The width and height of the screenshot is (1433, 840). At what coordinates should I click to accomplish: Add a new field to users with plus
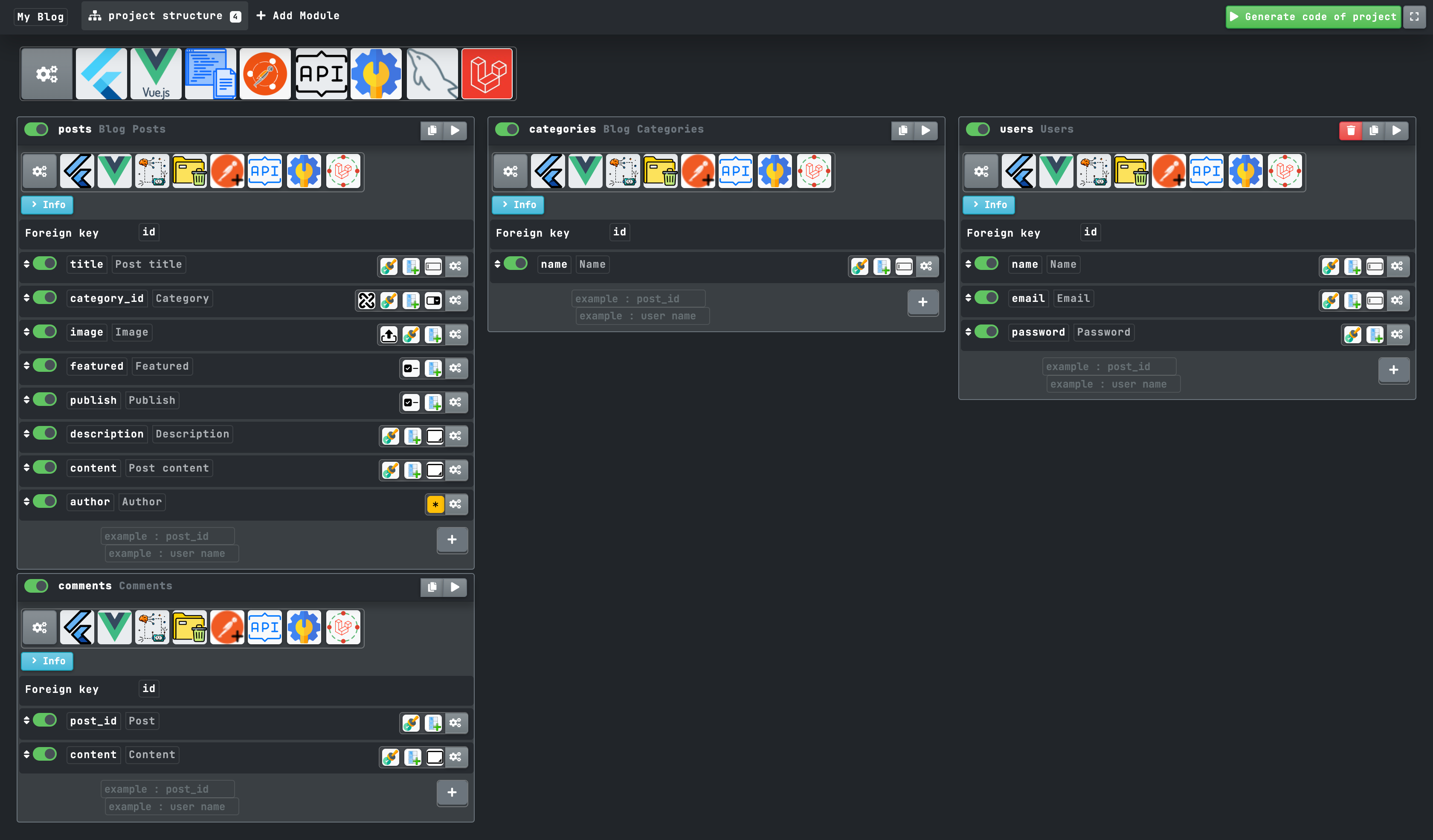(1394, 371)
